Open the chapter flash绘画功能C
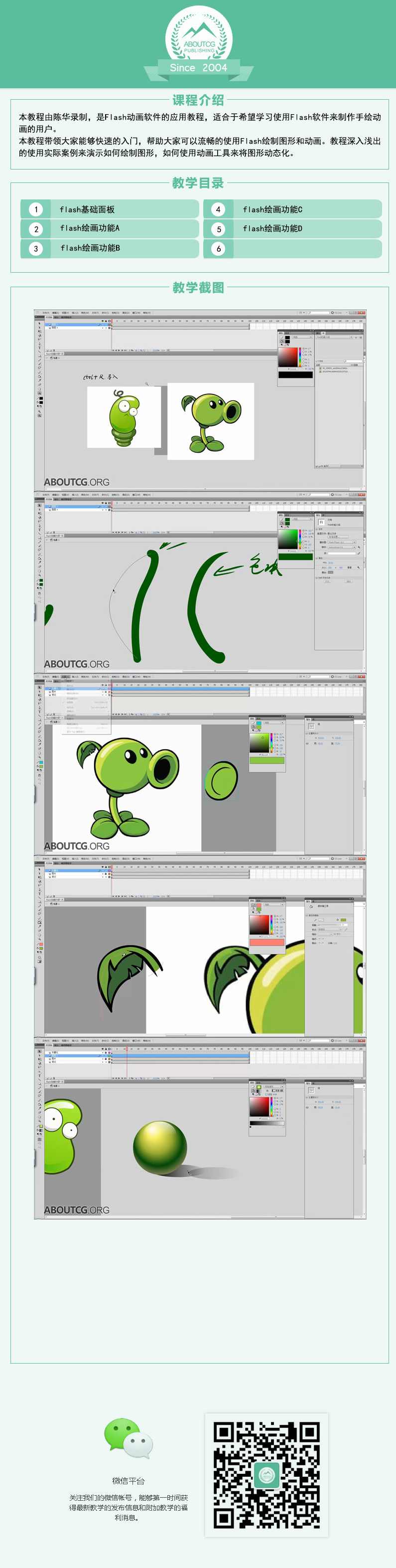This screenshot has height=1568, width=396. click(272, 209)
